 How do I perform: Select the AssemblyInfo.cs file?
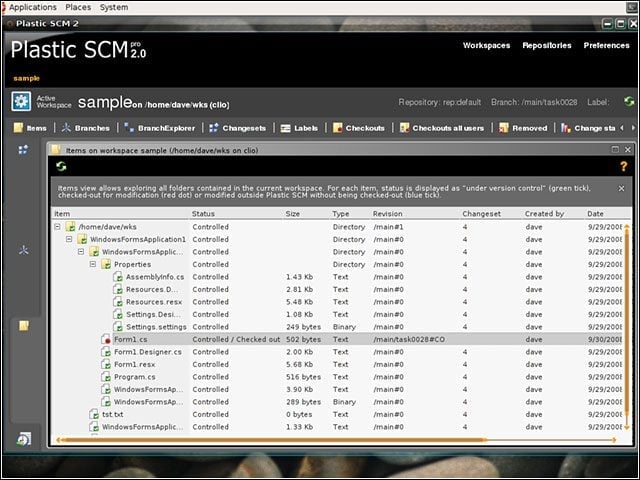click(x=155, y=277)
